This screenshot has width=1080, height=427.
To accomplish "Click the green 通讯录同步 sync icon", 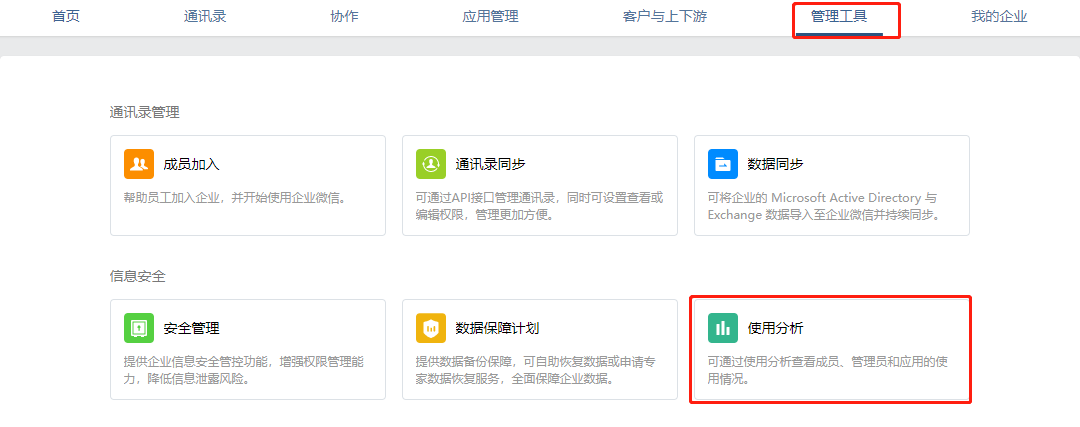I will [431, 164].
